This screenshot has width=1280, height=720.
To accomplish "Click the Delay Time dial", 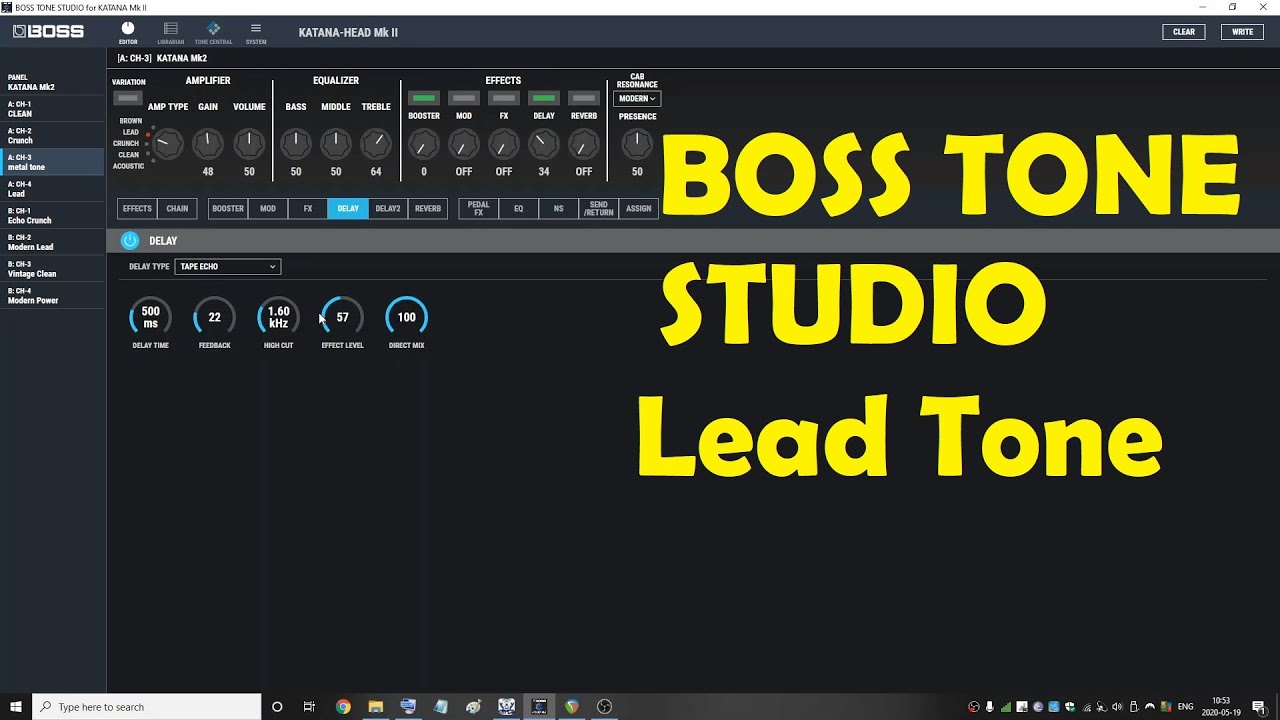I will (x=150, y=317).
